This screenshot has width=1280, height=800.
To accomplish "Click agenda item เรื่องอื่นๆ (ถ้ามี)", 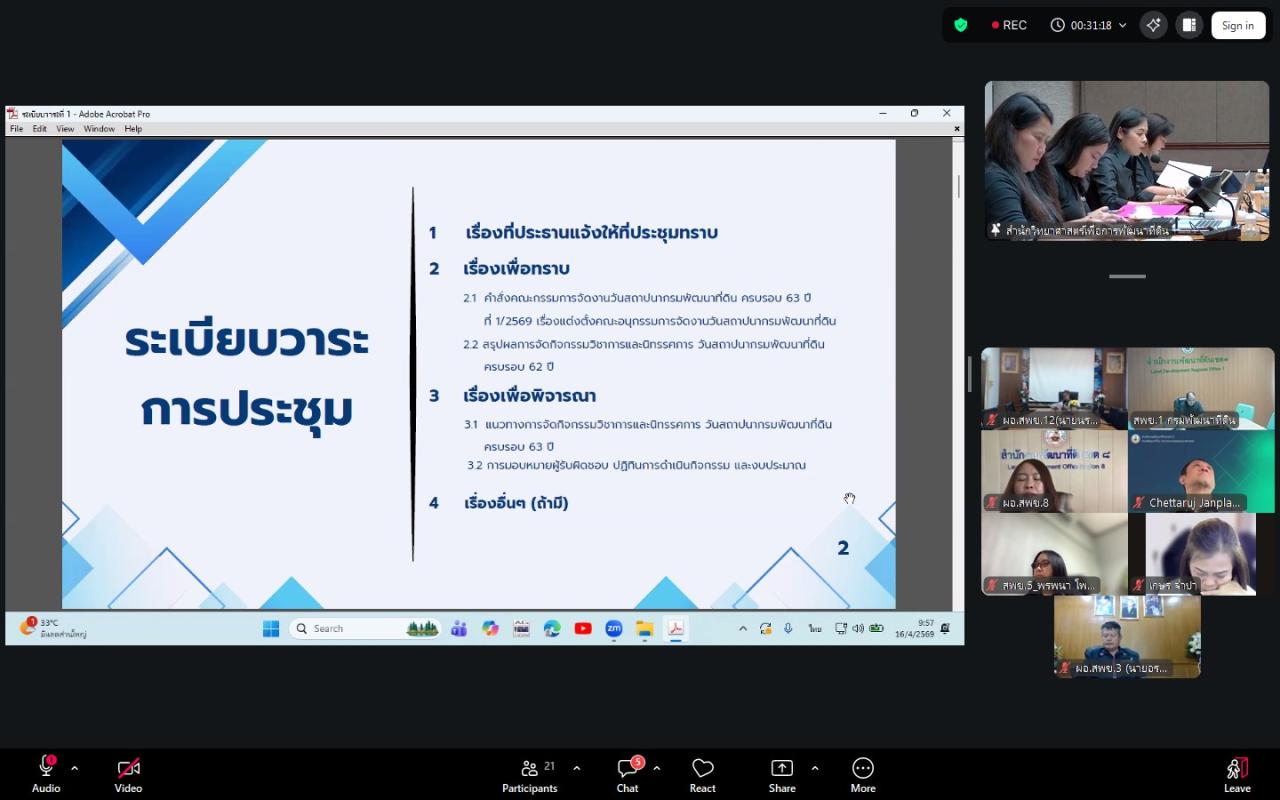I will [x=516, y=503].
